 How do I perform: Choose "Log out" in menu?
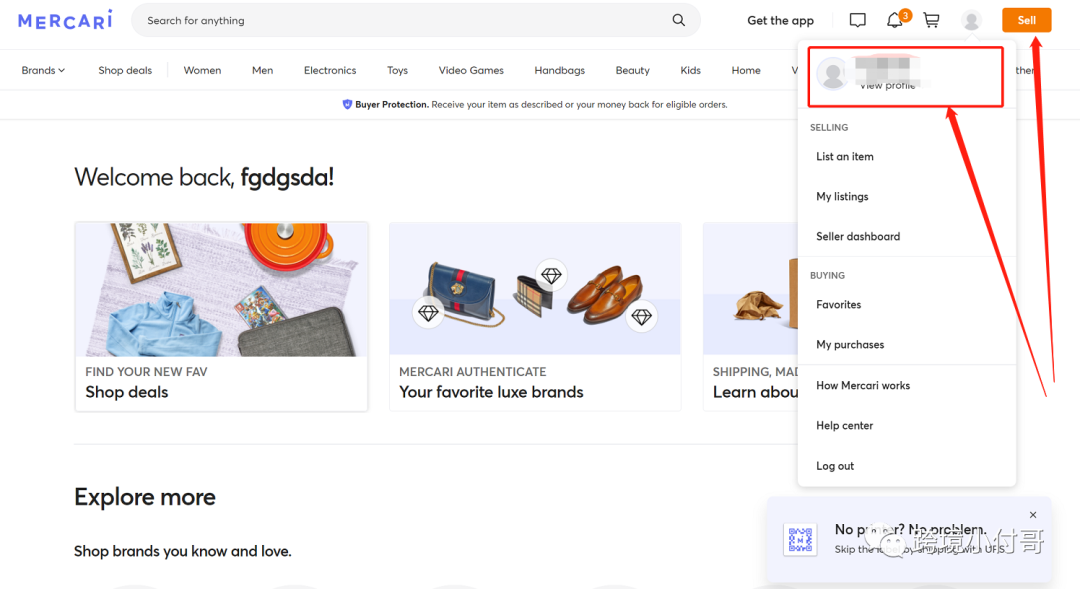click(835, 466)
